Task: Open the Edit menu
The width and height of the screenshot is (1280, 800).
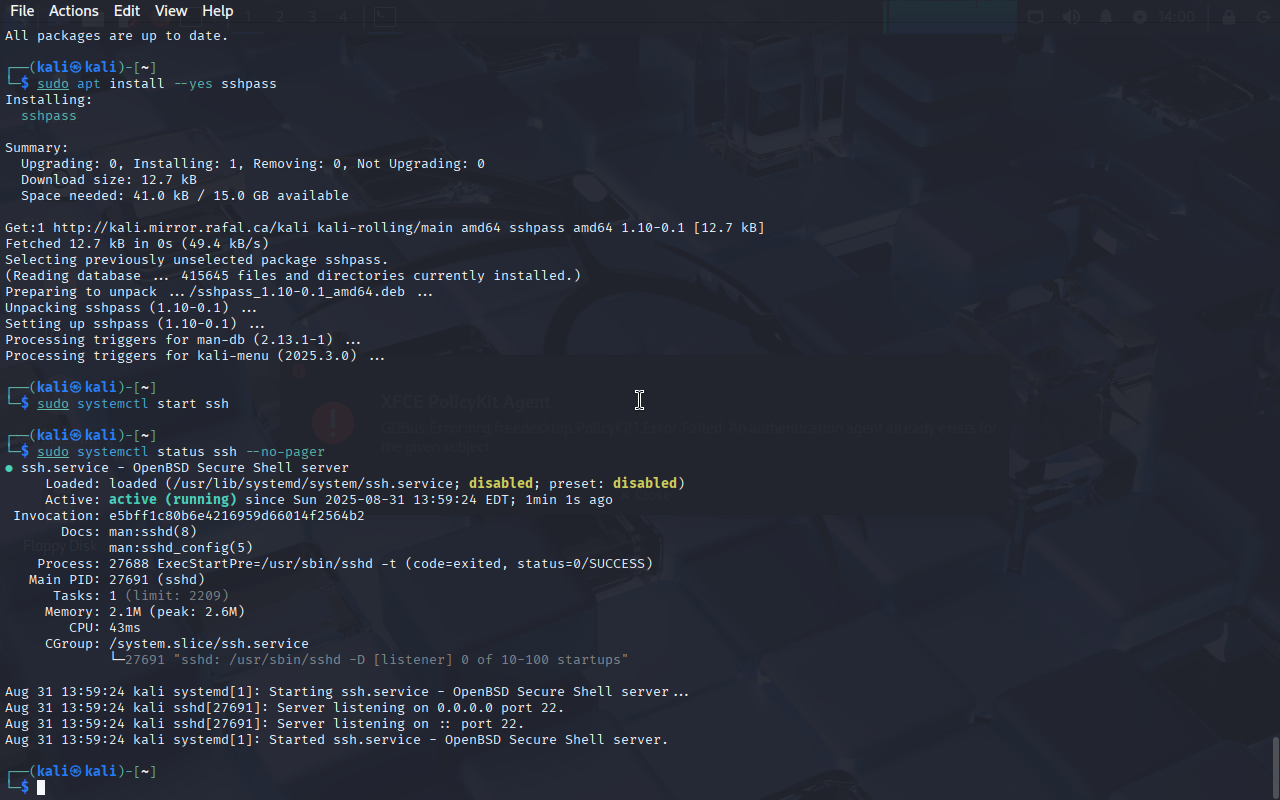Action: (x=127, y=11)
